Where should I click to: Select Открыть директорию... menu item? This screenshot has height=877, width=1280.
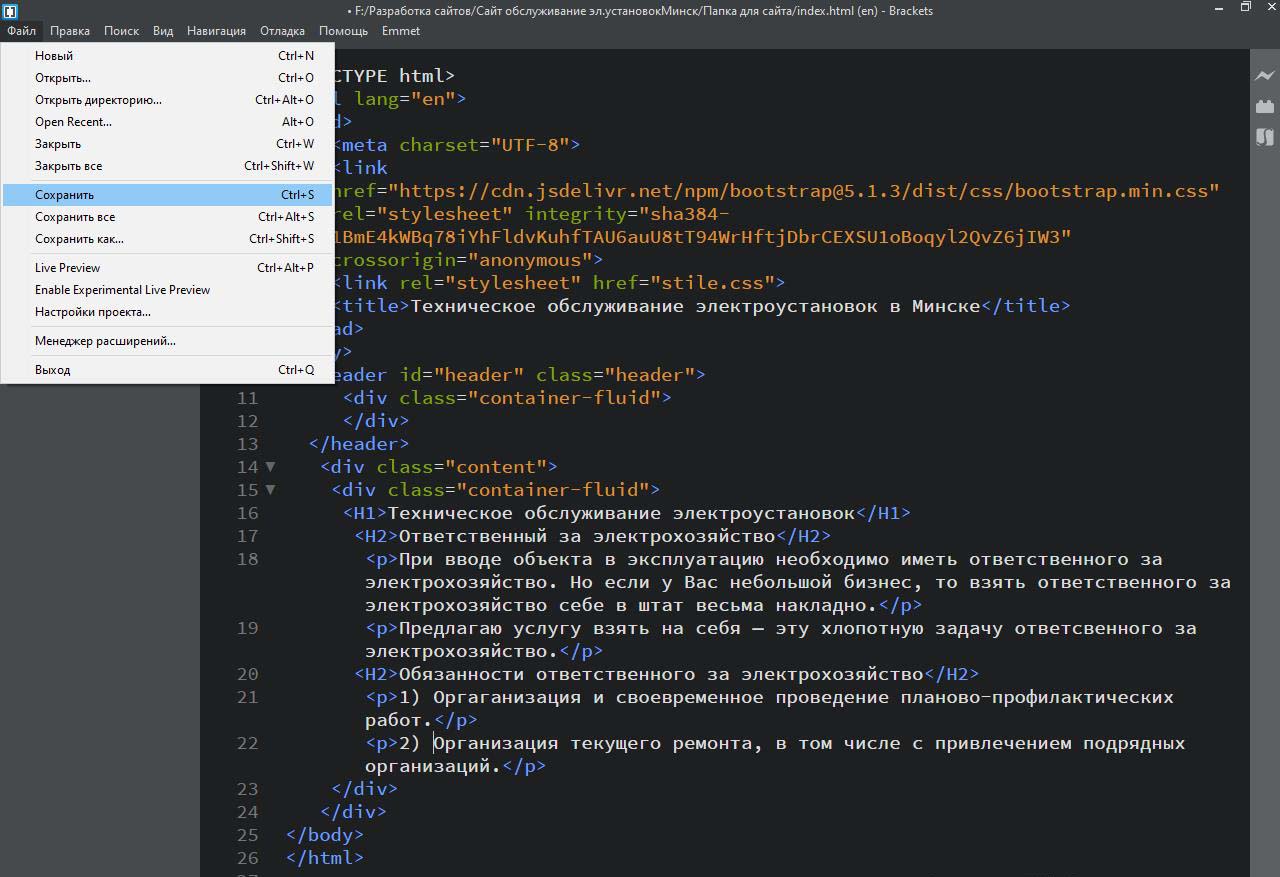click(98, 100)
